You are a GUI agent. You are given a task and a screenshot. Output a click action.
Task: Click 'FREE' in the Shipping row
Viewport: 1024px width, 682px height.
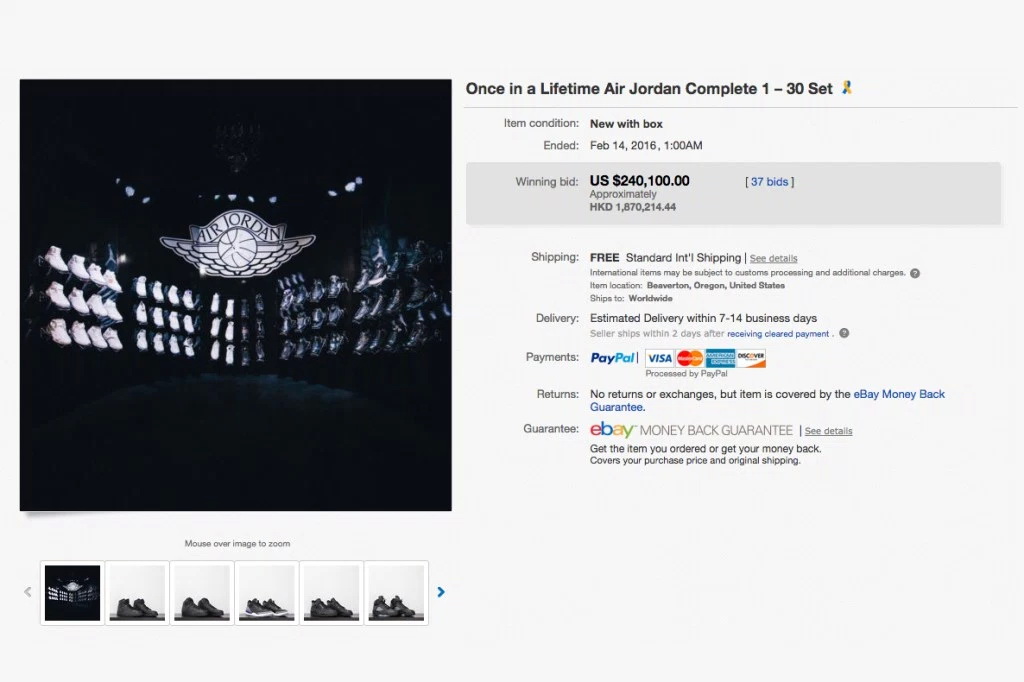(x=605, y=257)
